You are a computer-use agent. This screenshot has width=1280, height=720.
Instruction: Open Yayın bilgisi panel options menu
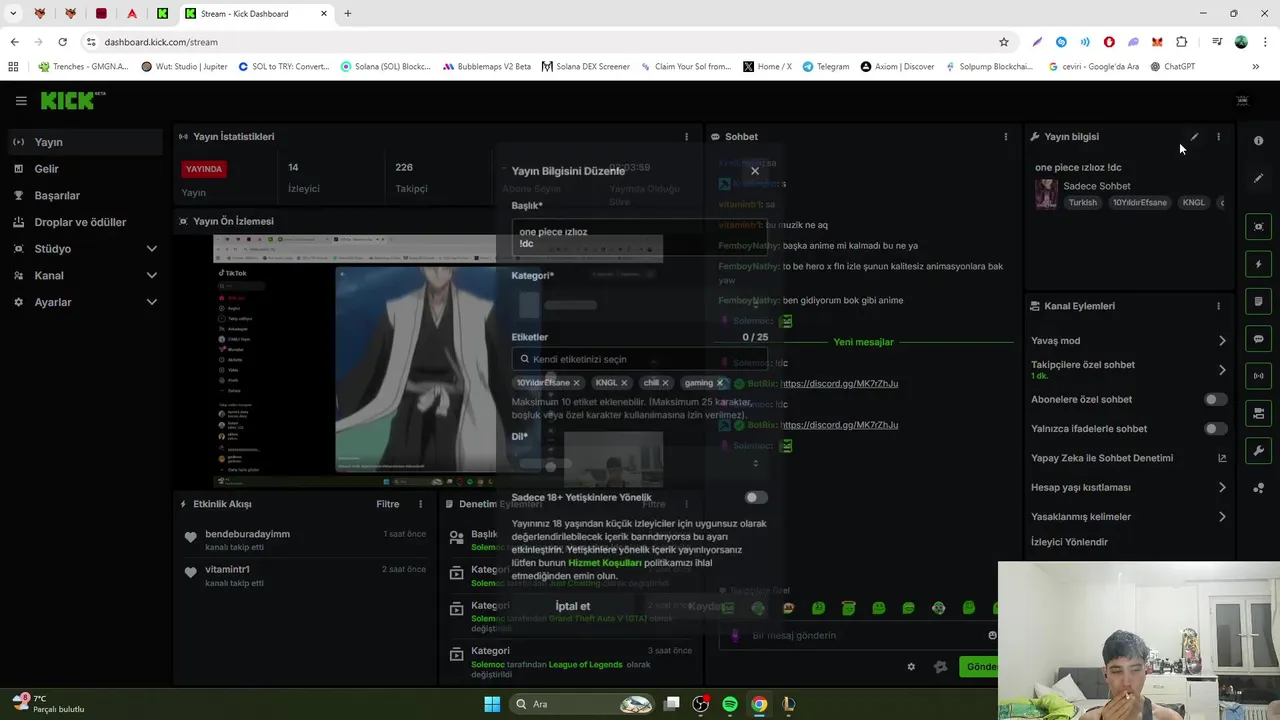(1218, 137)
